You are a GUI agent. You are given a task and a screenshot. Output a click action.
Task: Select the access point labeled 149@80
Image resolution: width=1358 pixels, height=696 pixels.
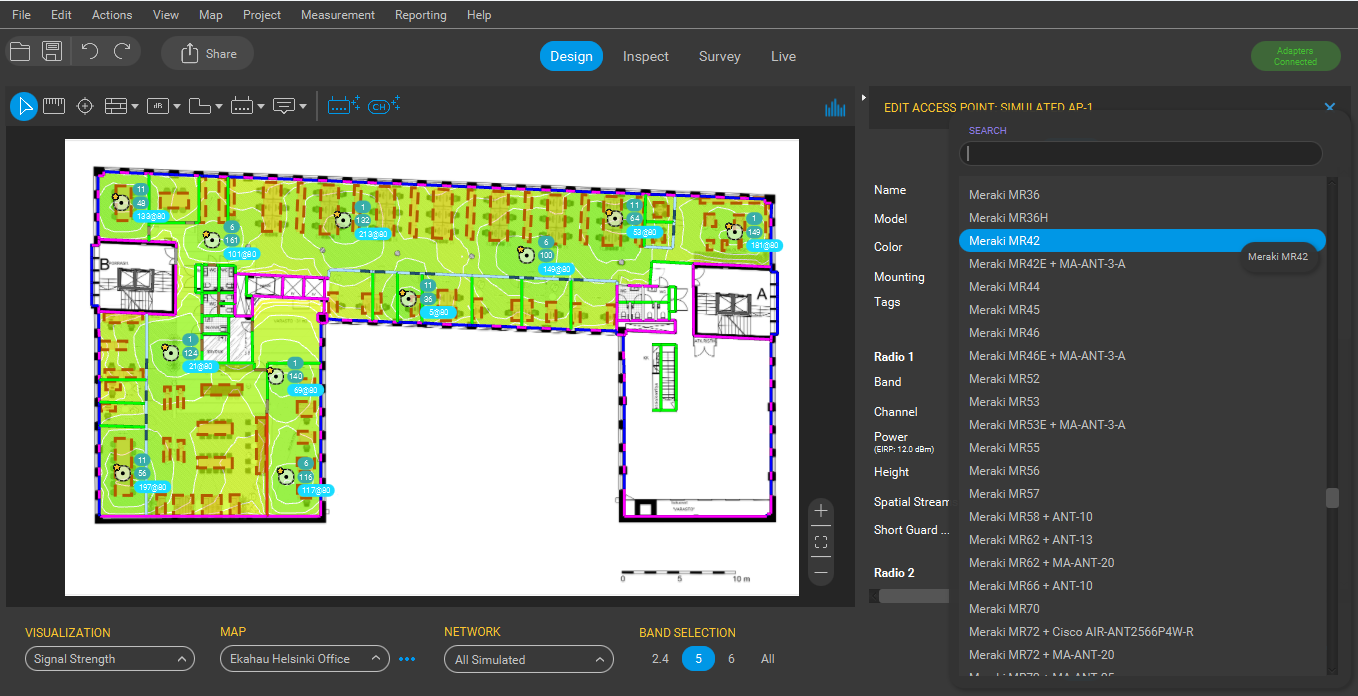coord(526,254)
